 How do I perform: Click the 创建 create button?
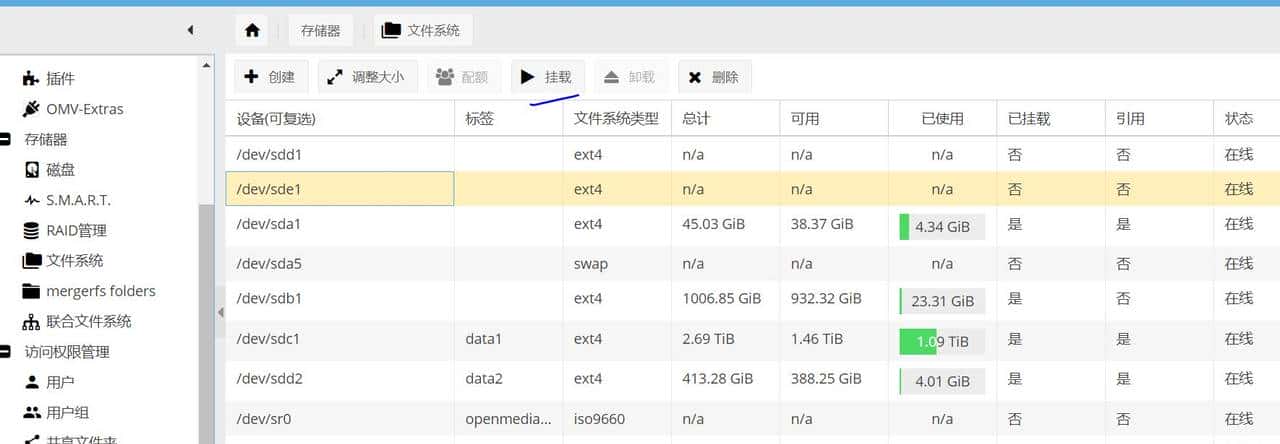270,77
